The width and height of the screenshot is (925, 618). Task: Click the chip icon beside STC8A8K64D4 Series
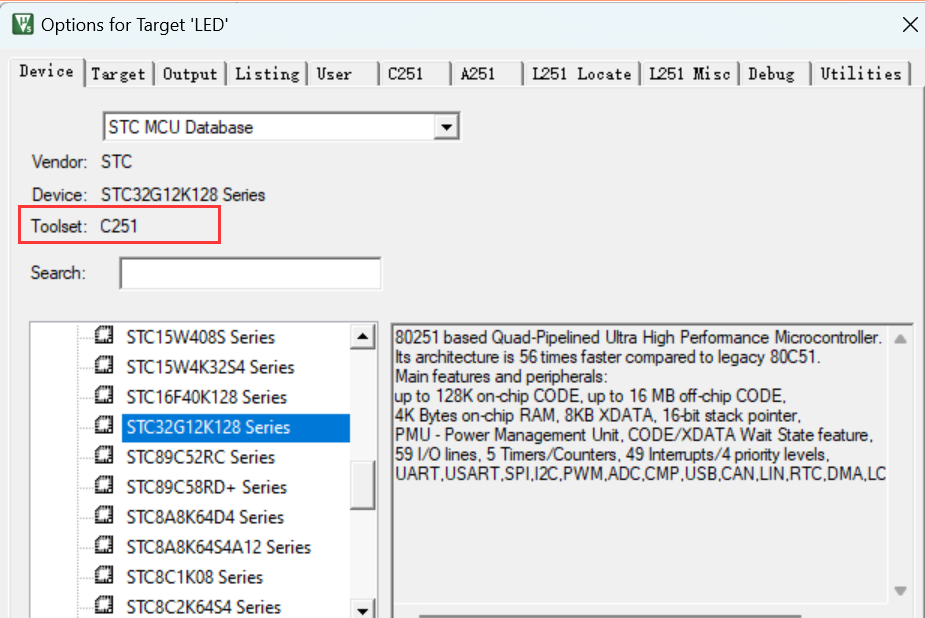click(x=104, y=516)
